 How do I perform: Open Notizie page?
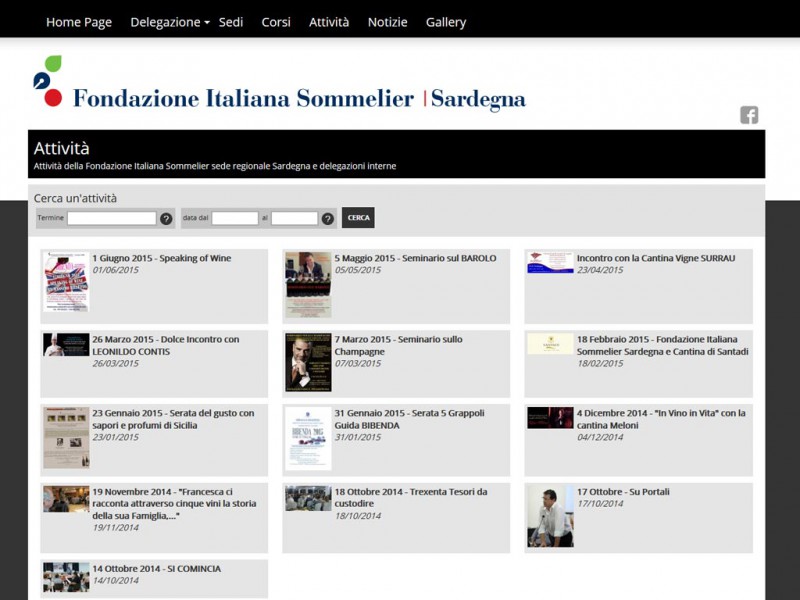[387, 22]
